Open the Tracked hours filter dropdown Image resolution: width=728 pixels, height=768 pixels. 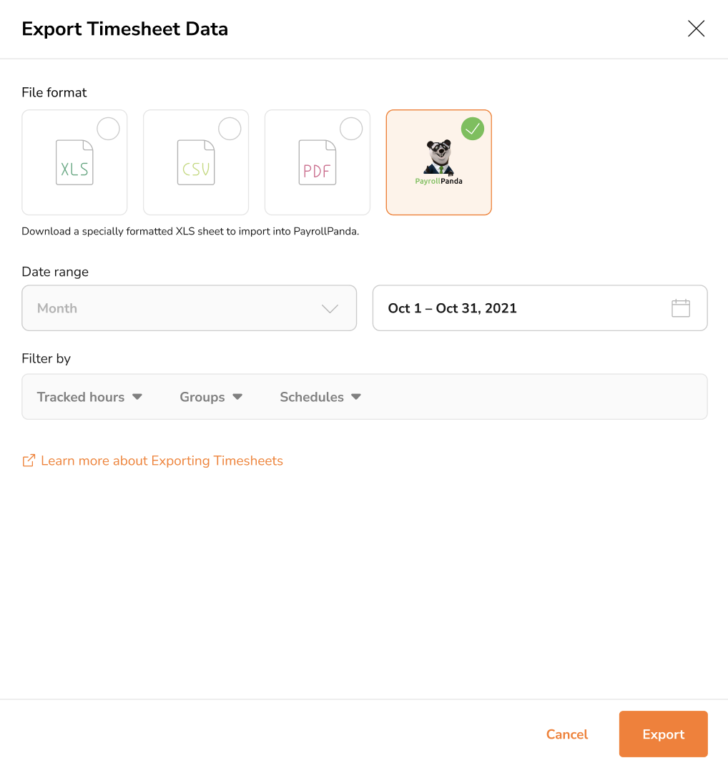90,397
